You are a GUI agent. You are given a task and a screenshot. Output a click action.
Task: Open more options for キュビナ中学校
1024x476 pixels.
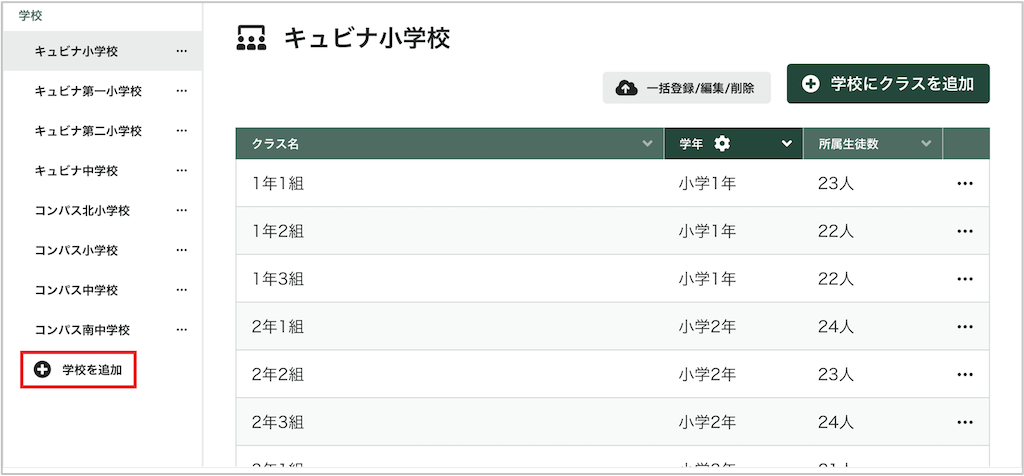182,170
